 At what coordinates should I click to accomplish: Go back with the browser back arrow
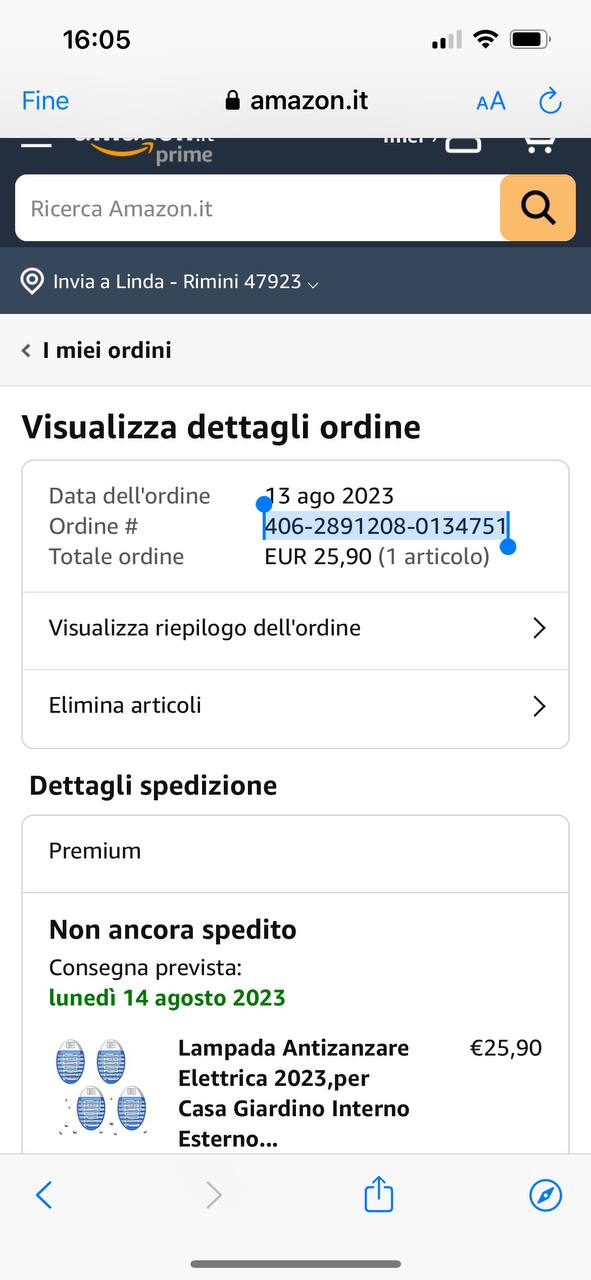(43, 1194)
